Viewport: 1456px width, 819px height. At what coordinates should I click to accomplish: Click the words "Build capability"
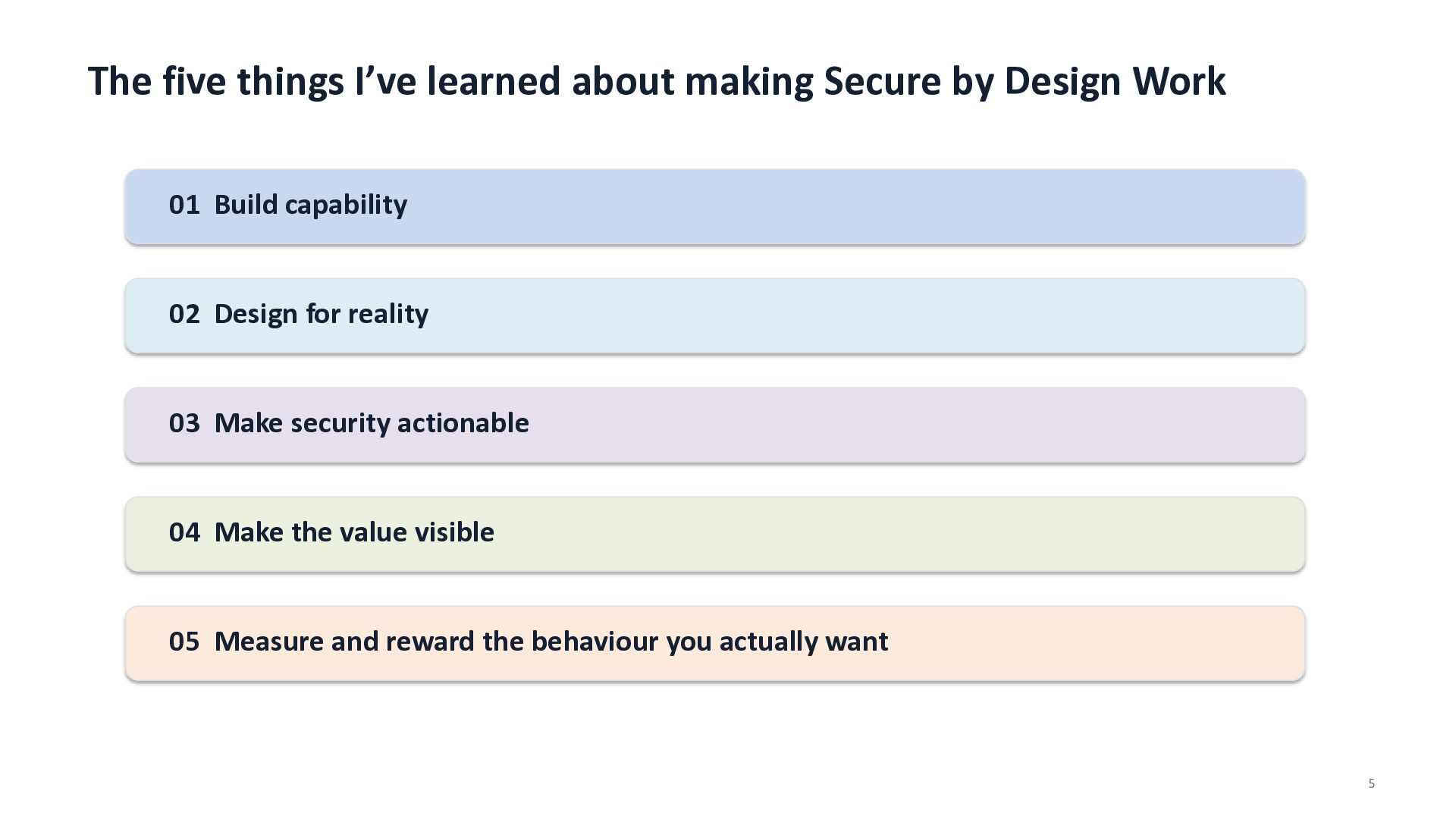click(311, 206)
